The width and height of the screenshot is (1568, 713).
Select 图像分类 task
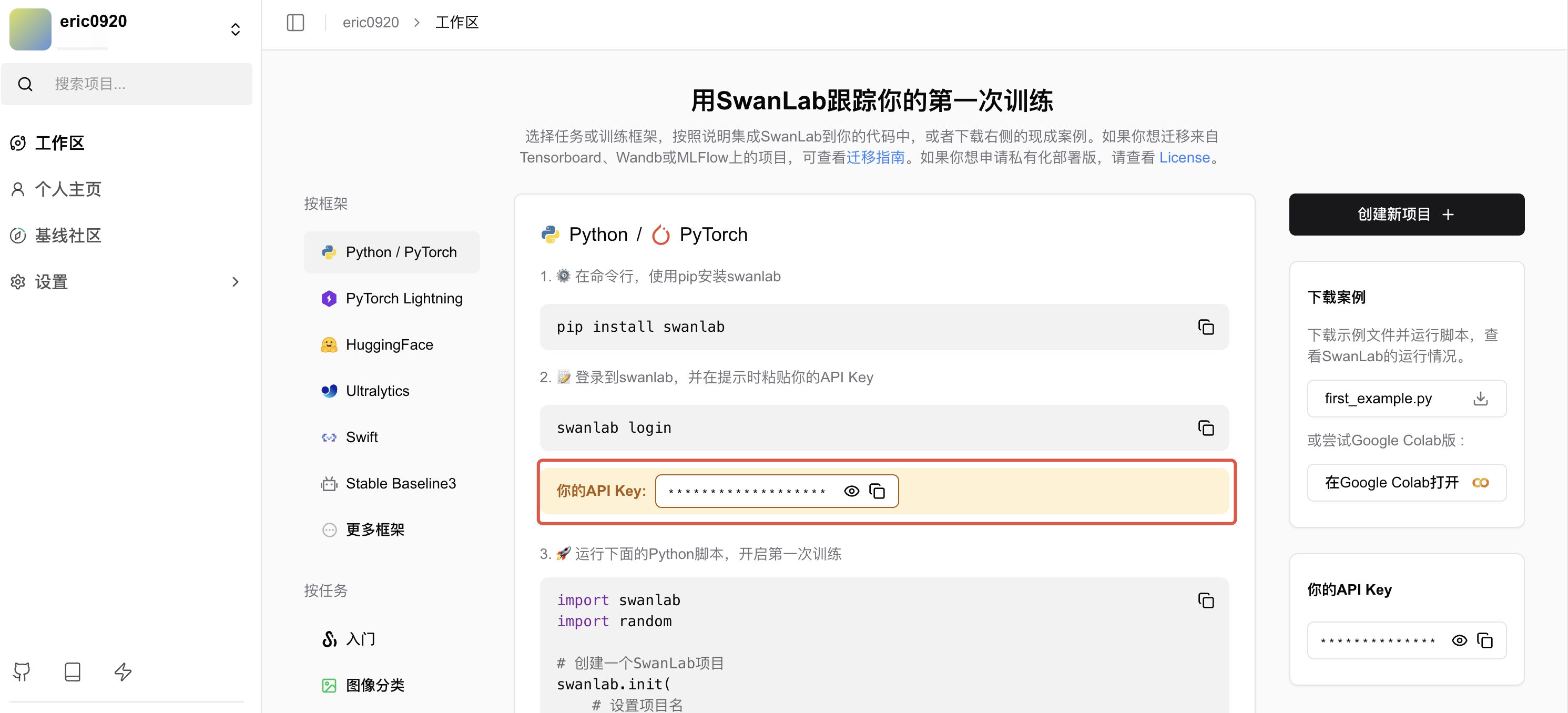(391, 686)
